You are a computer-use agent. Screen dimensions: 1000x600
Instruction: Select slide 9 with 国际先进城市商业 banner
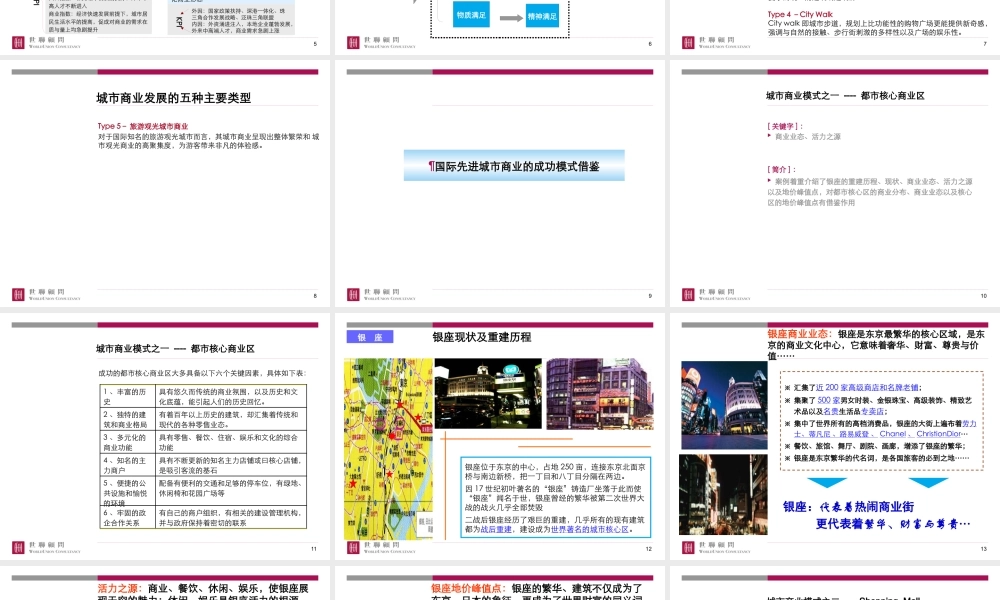pyautogui.click(x=500, y=184)
